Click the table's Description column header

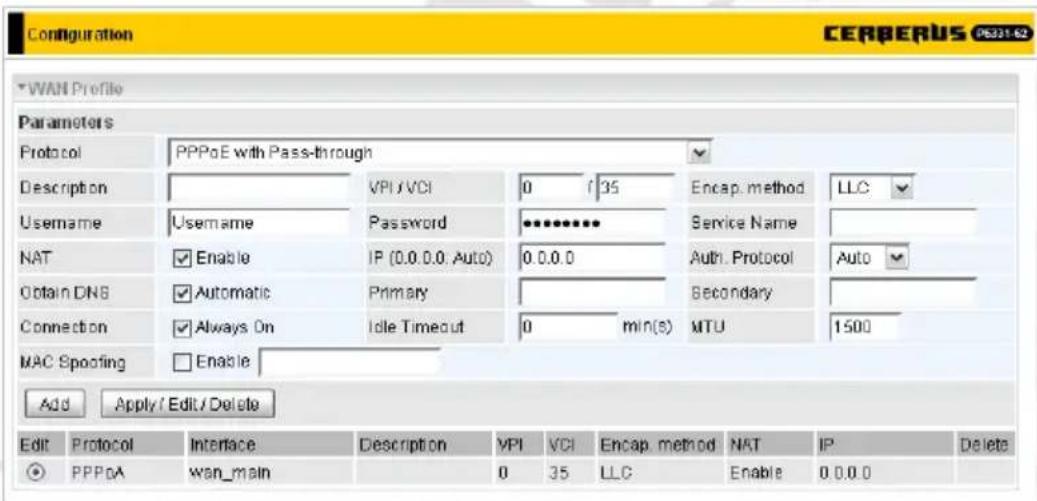(x=403, y=445)
